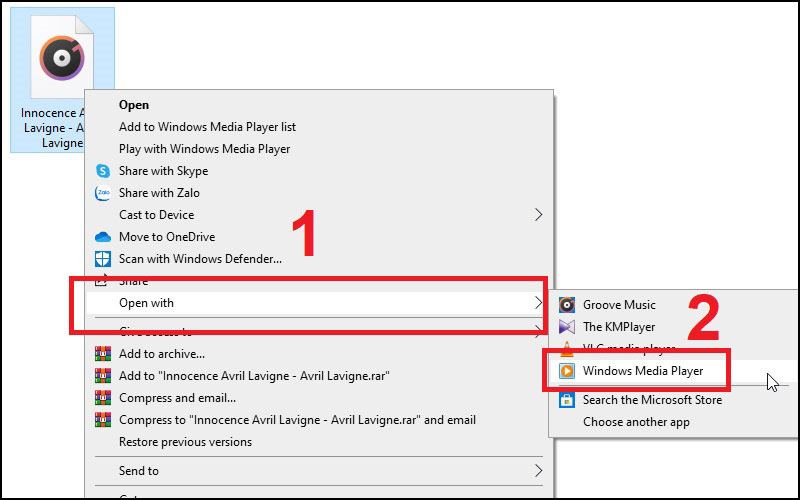Click the Zalo icon in the menu

click(103, 193)
